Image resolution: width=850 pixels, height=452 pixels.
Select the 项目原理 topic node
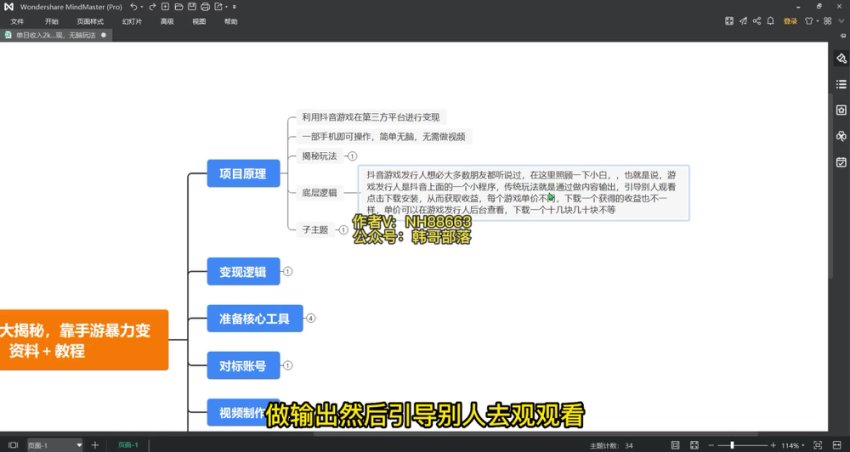242,174
